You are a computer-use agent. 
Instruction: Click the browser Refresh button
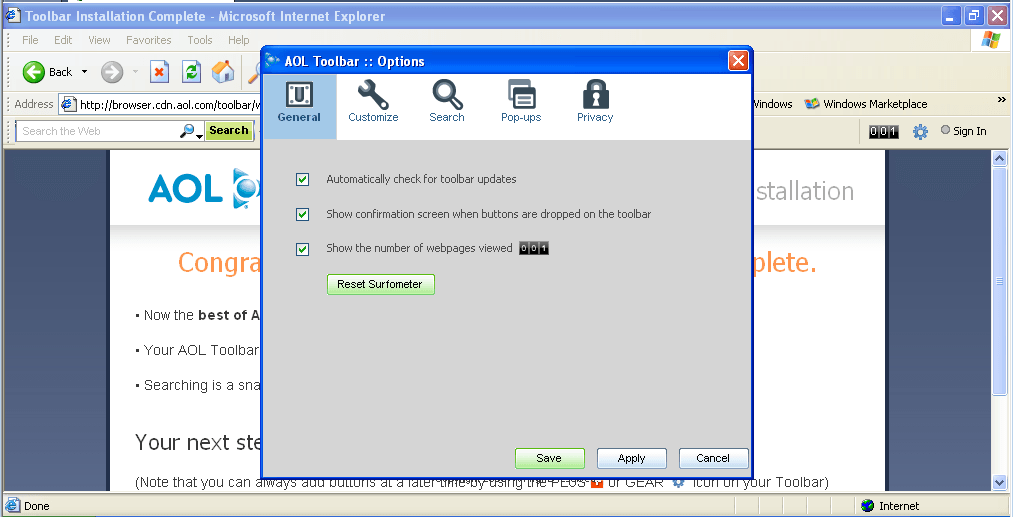point(191,72)
